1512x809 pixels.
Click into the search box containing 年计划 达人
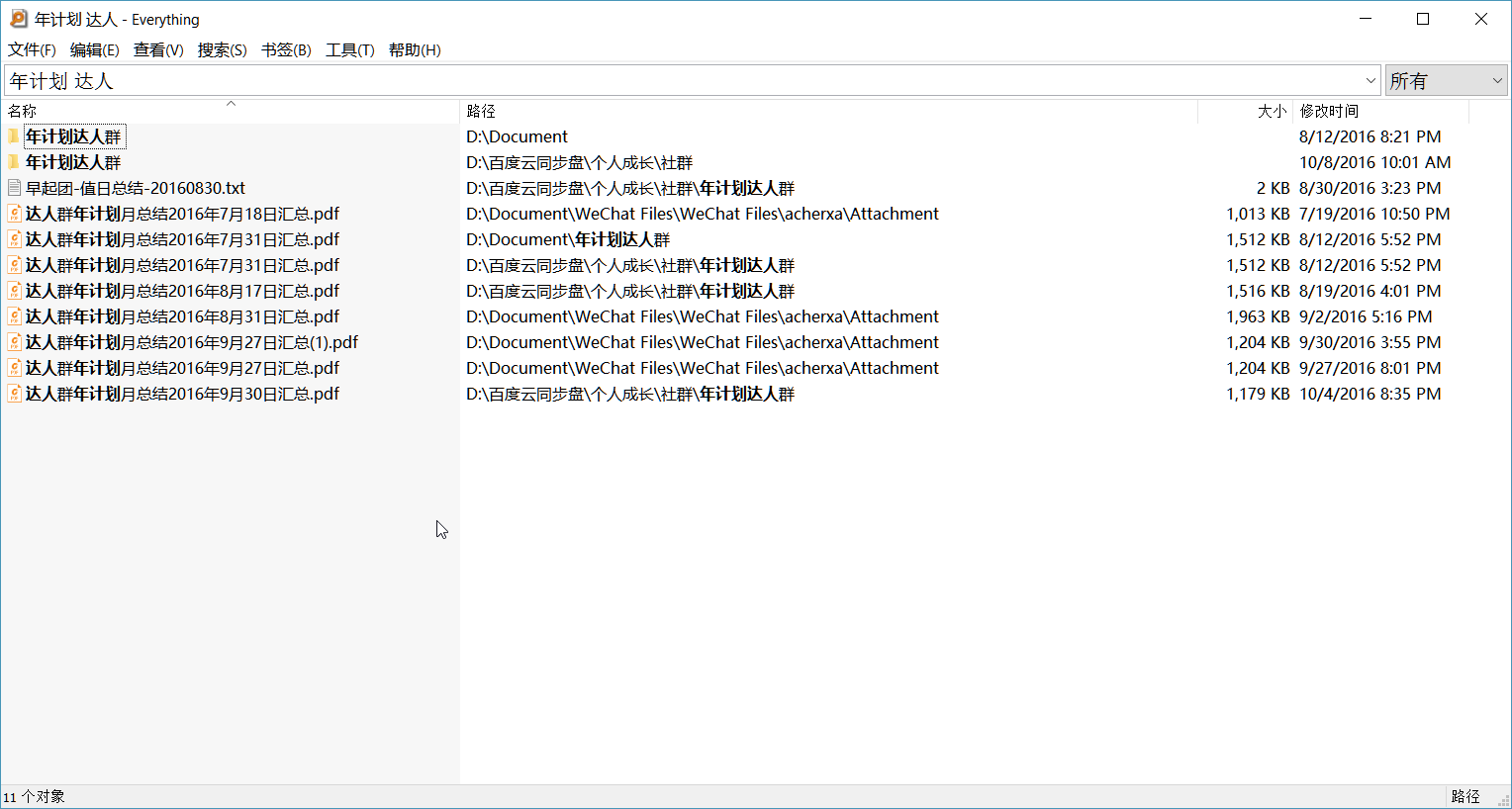(x=683, y=81)
